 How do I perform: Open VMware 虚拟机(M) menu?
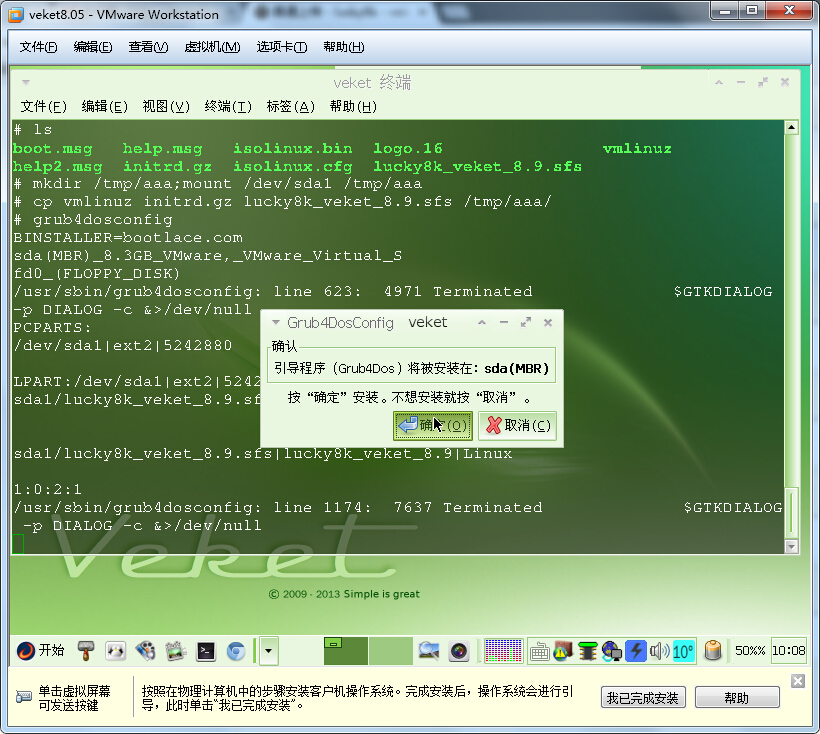[x=212, y=47]
